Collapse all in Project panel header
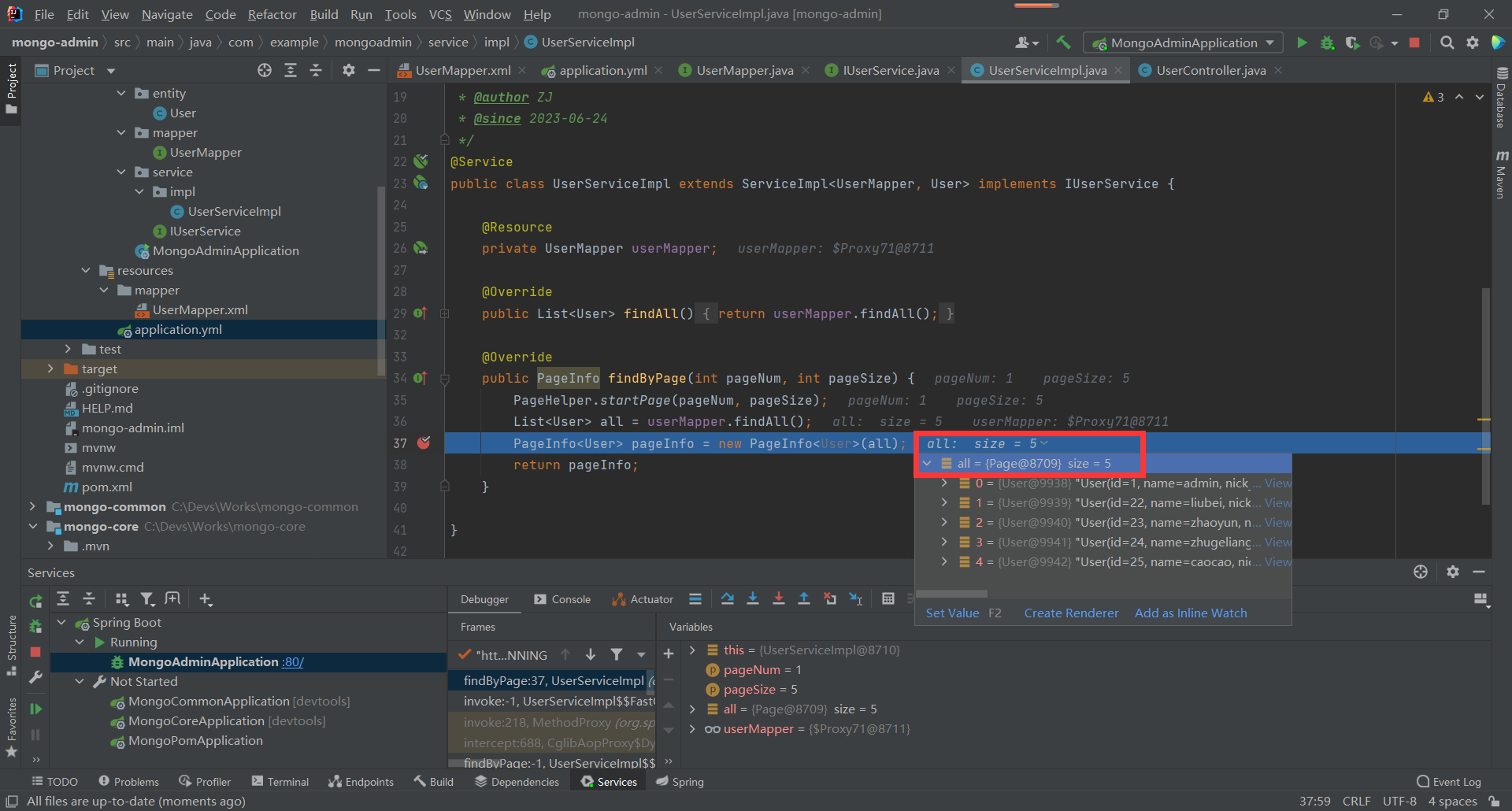Screen dimensions: 1512x811 click(x=316, y=70)
